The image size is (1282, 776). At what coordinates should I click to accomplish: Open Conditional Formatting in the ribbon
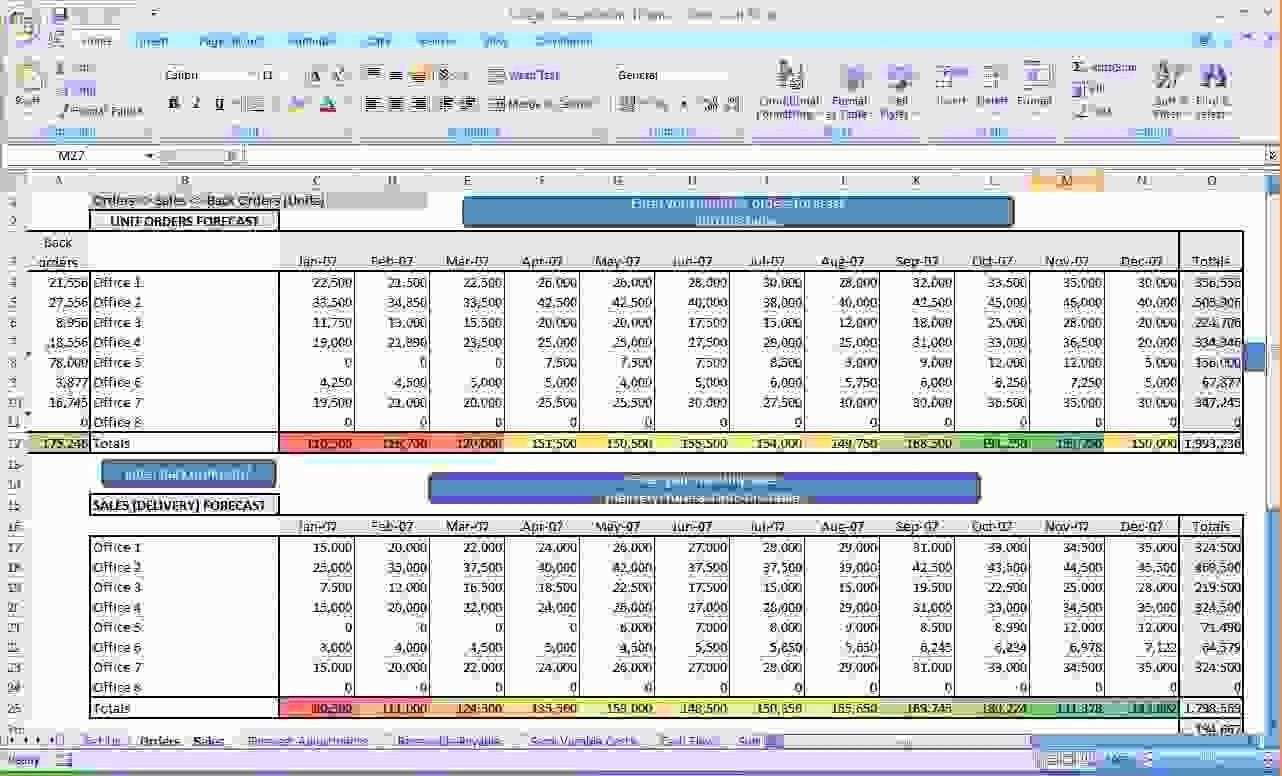(x=790, y=88)
